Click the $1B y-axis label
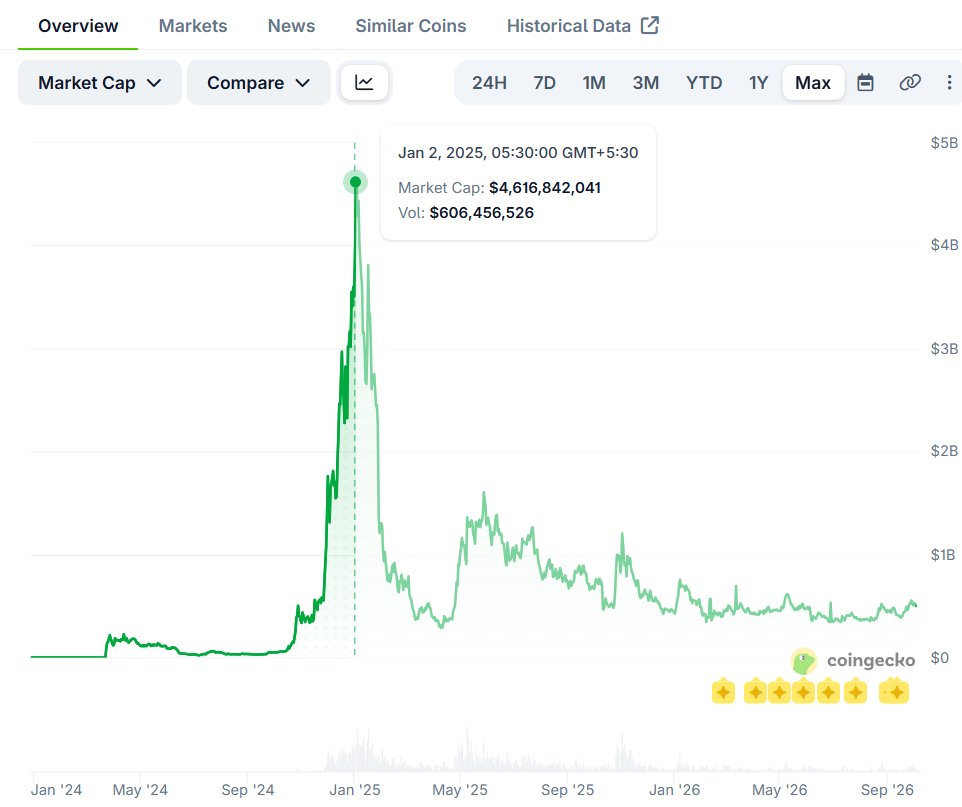 click(943, 555)
